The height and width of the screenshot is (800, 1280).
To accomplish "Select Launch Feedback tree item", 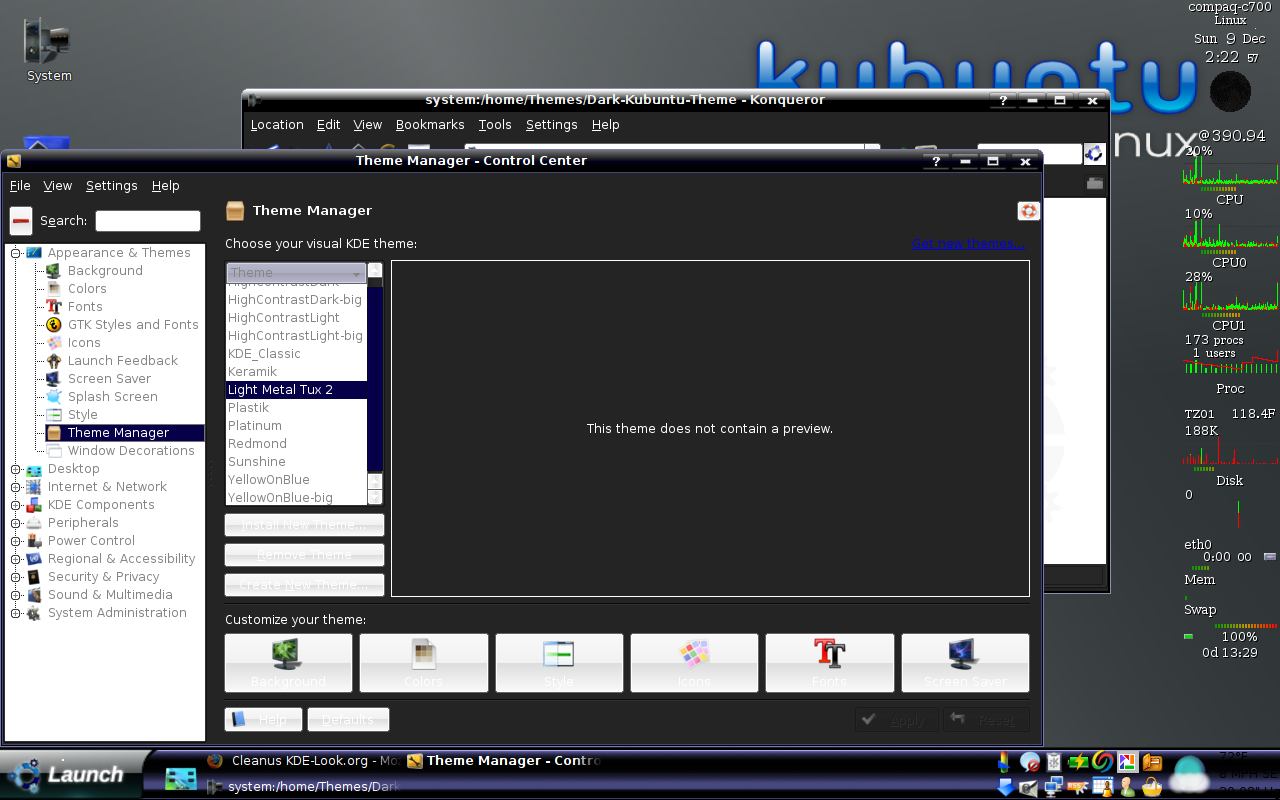I will click(122, 361).
